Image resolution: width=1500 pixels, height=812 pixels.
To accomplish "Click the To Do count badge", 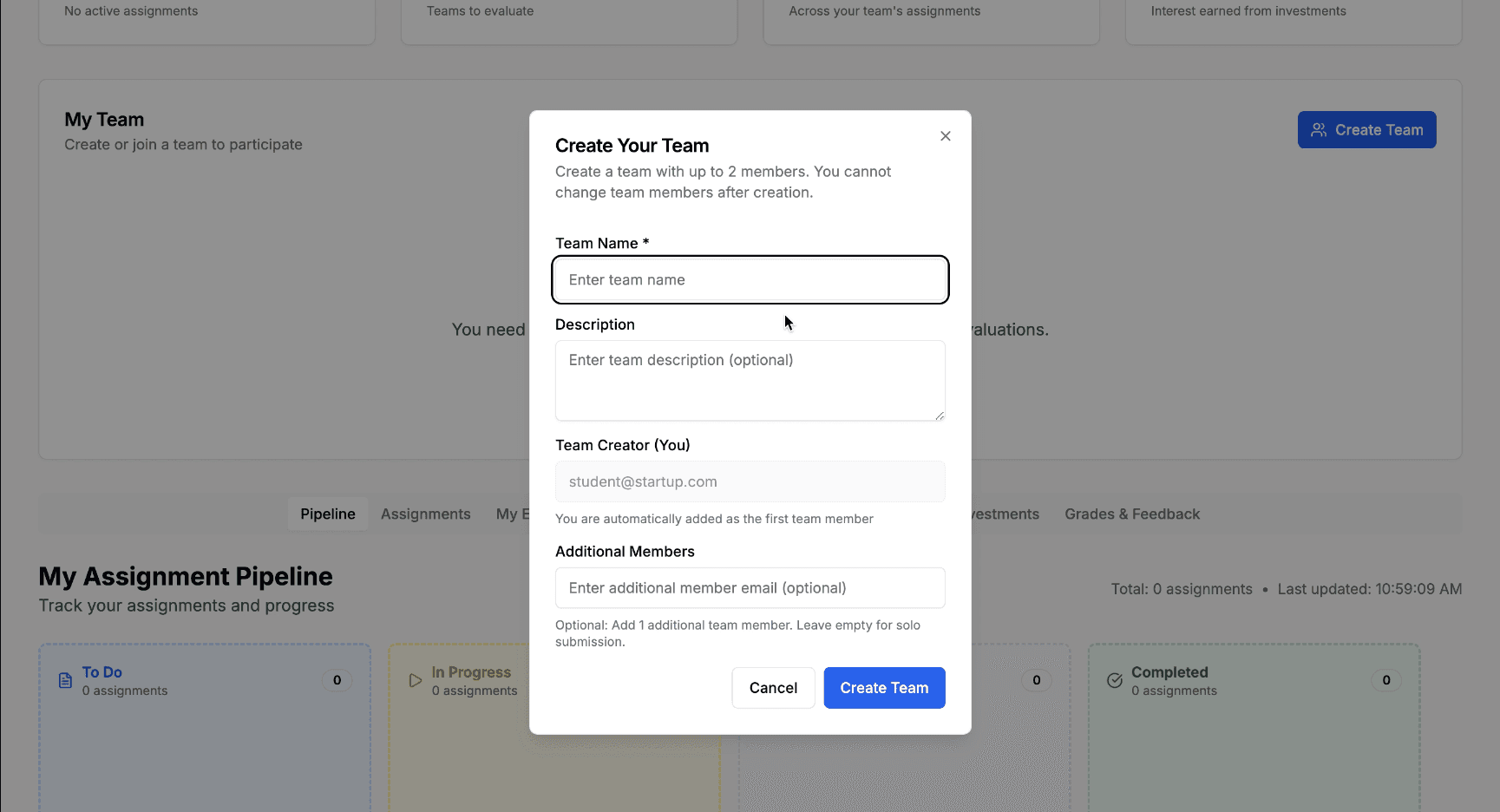I will point(337,680).
